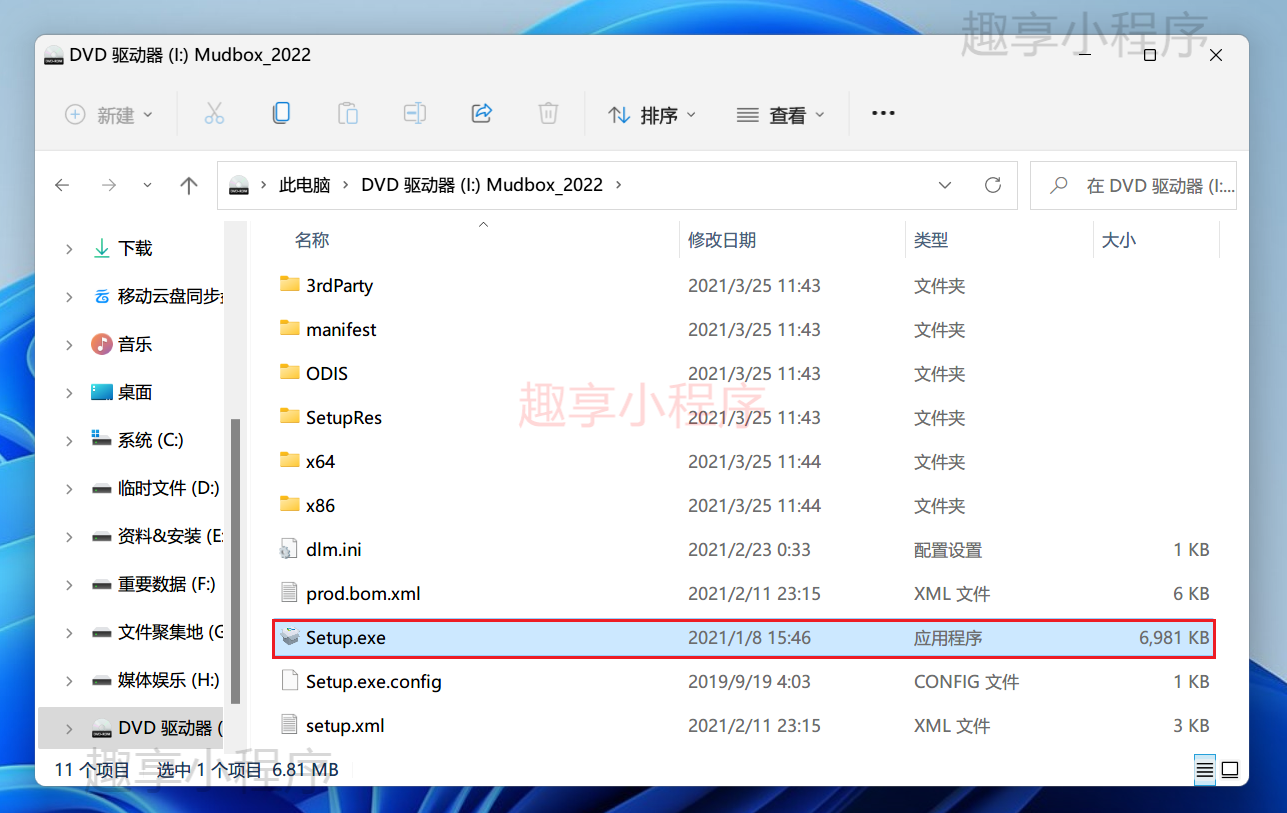Image resolution: width=1287 pixels, height=813 pixels.
Task: Click the dlm.ini file icon
Action: tap(290, 549)
